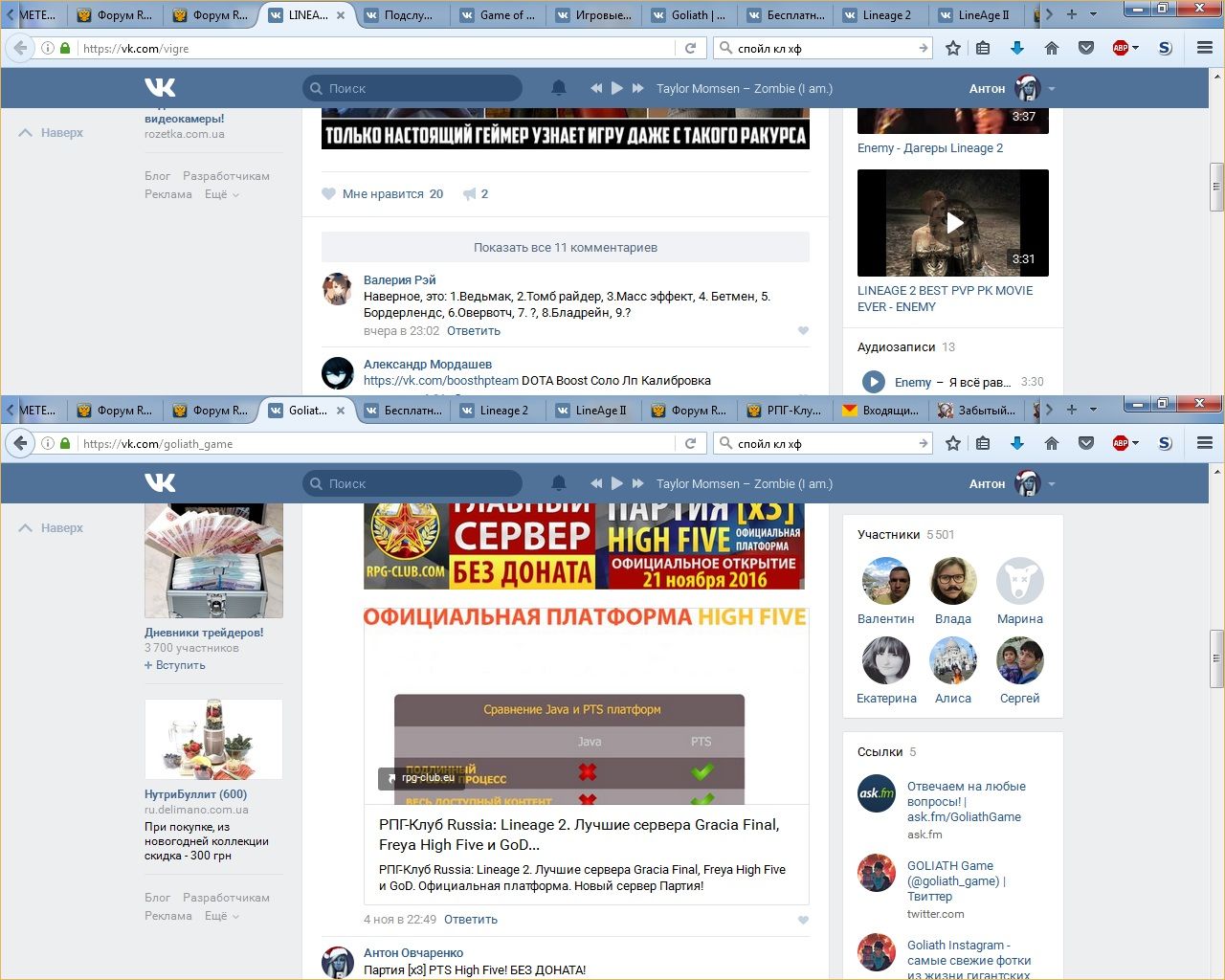Click the VK logo in the bottom window

click(160, 483)
